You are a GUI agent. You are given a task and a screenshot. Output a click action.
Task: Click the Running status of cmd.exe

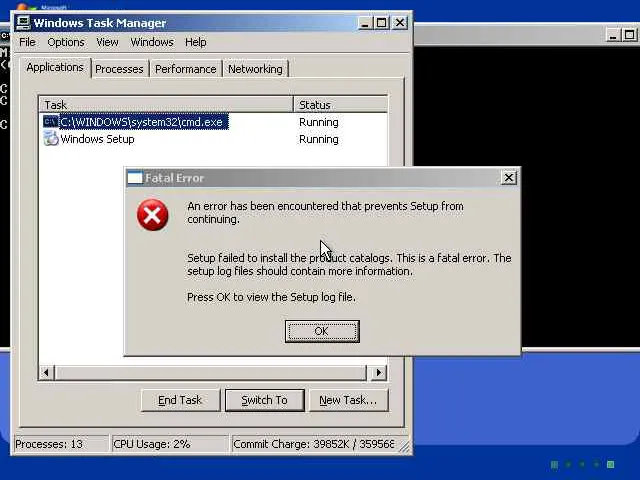pyautogui.click(x=319, y=122)
